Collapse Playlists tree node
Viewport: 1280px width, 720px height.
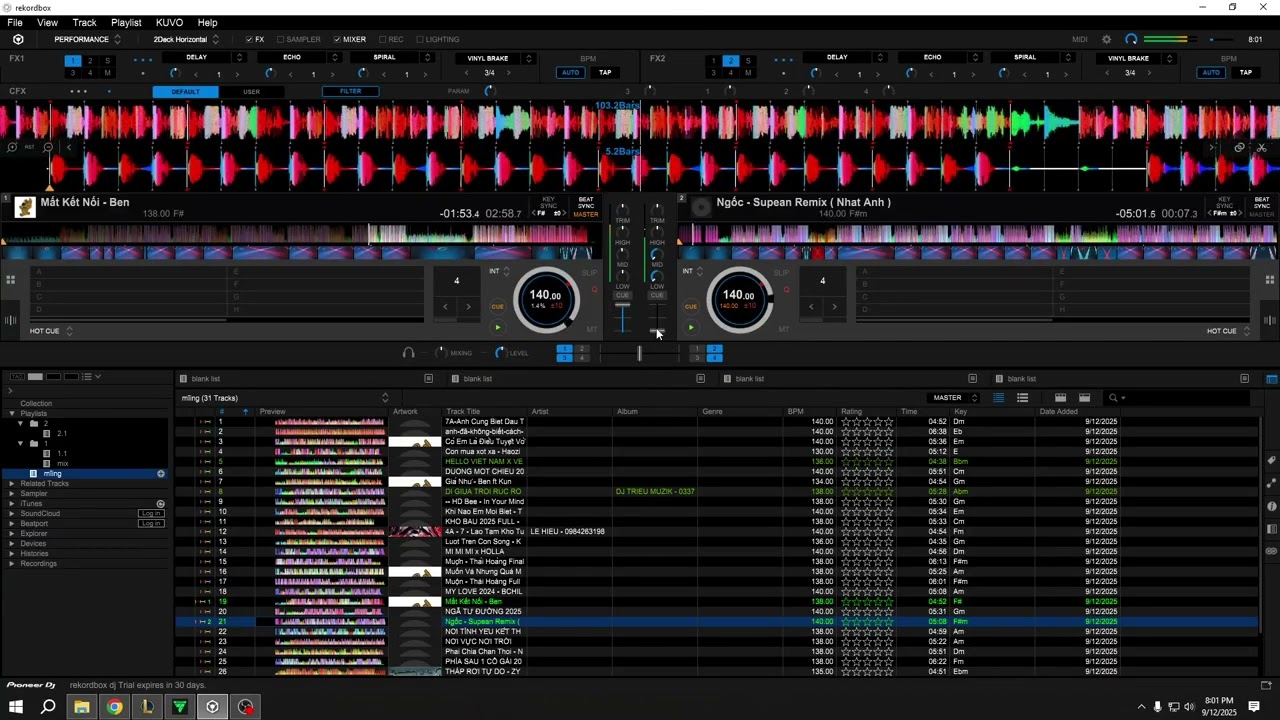click(12, 413)
